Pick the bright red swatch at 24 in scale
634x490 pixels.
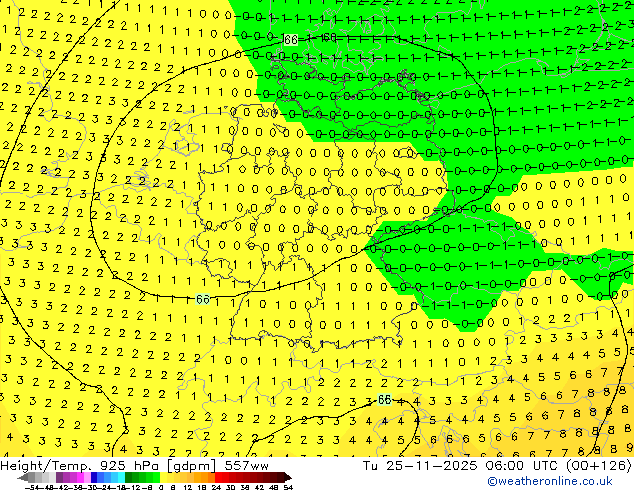click(218, 477)
